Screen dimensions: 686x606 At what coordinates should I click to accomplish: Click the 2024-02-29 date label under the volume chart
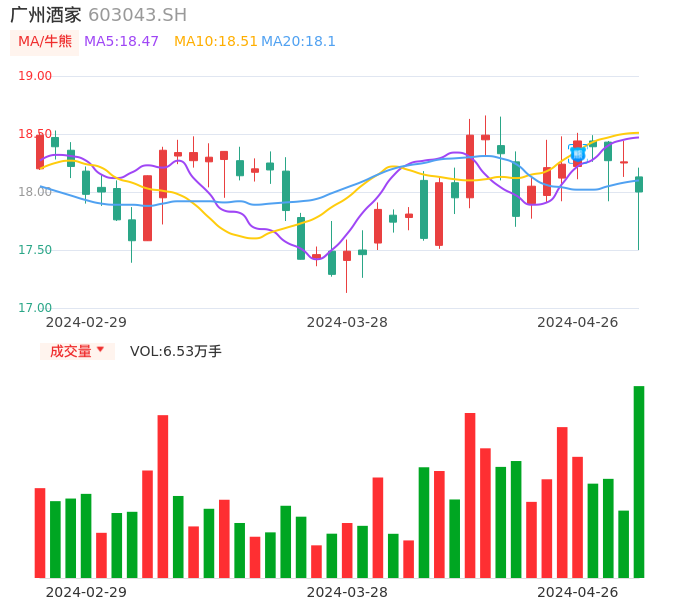coord(86,592)
